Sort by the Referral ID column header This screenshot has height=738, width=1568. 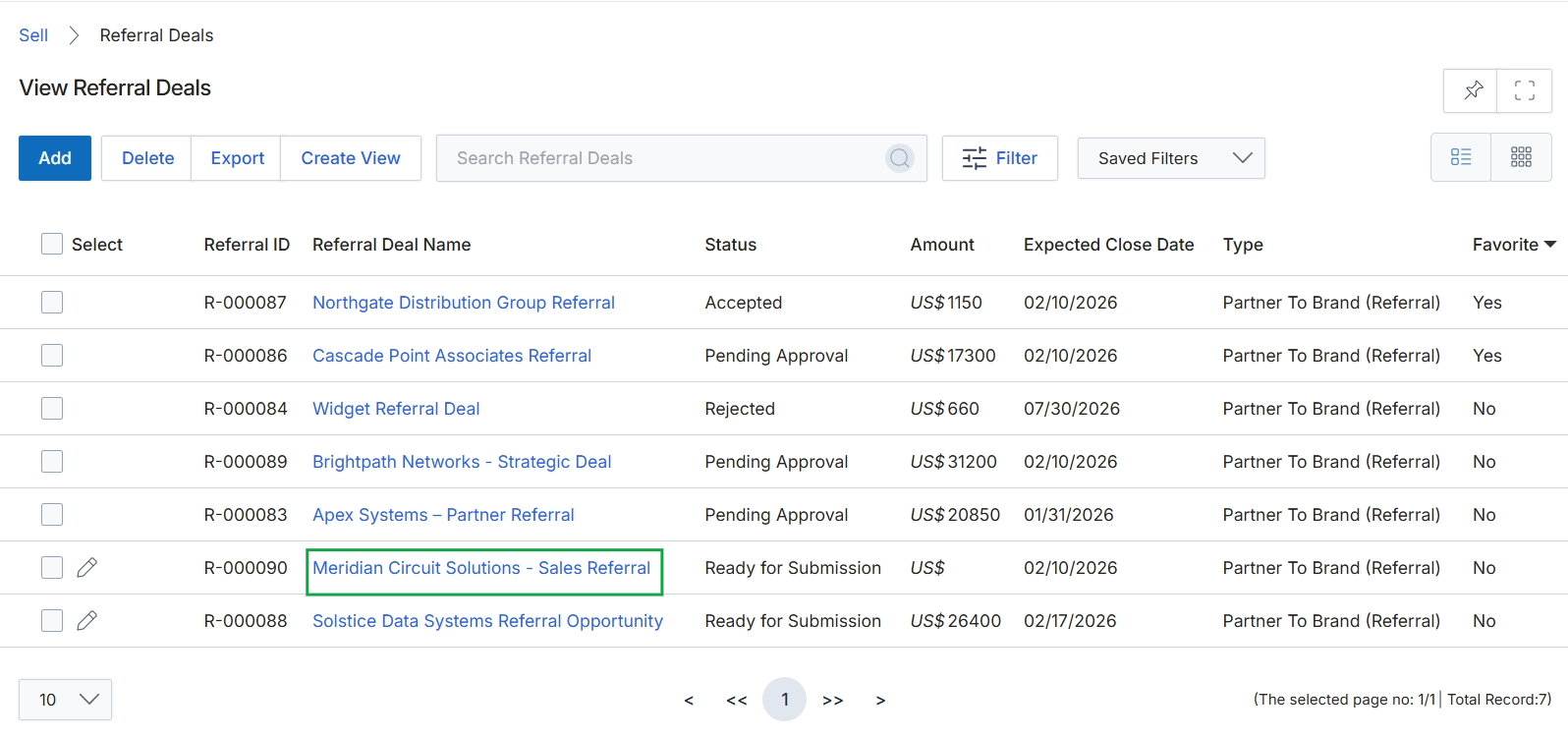[x=247, y=245]
